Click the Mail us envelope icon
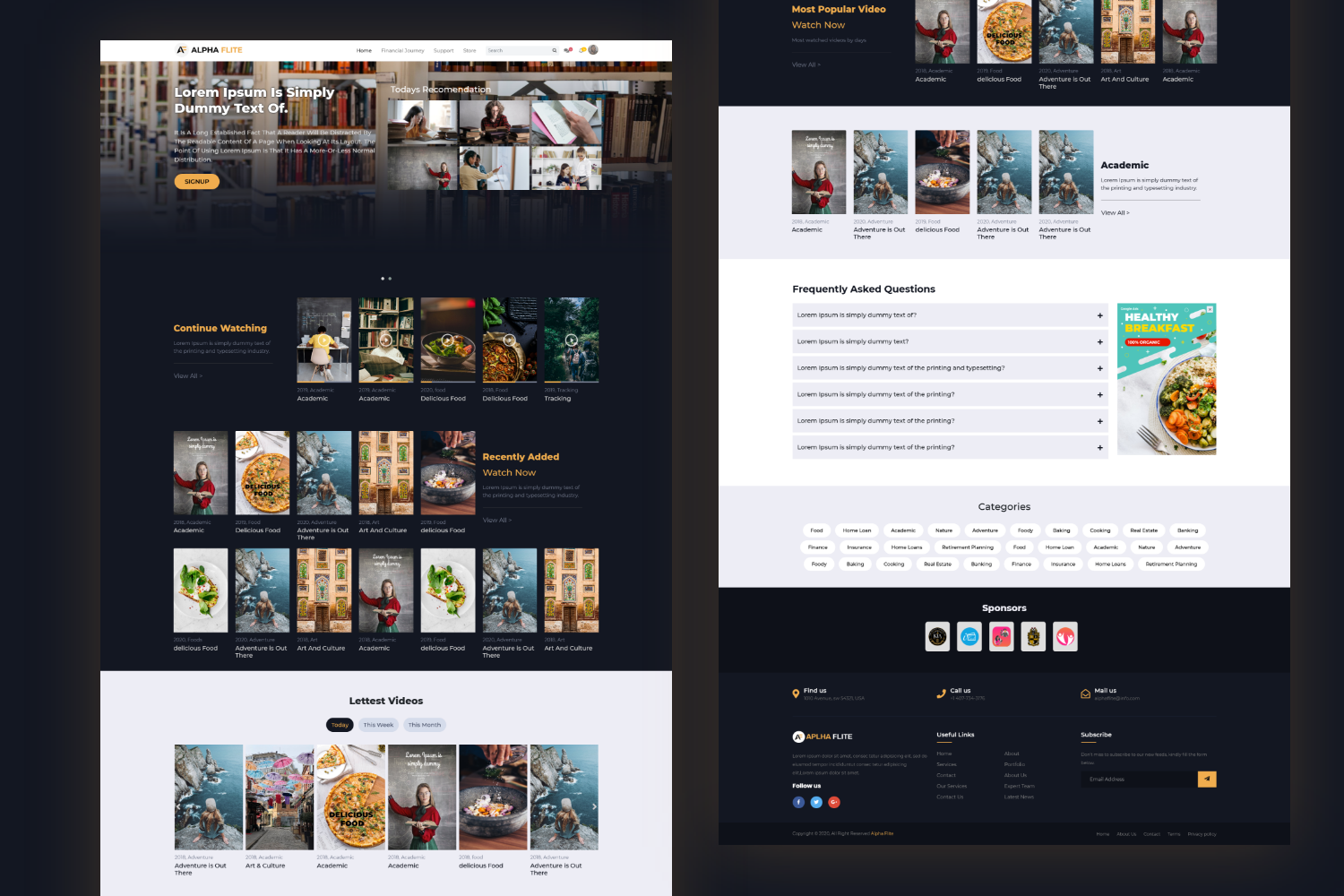This screenshot has width=1344, height=896. pos(1085,694)
